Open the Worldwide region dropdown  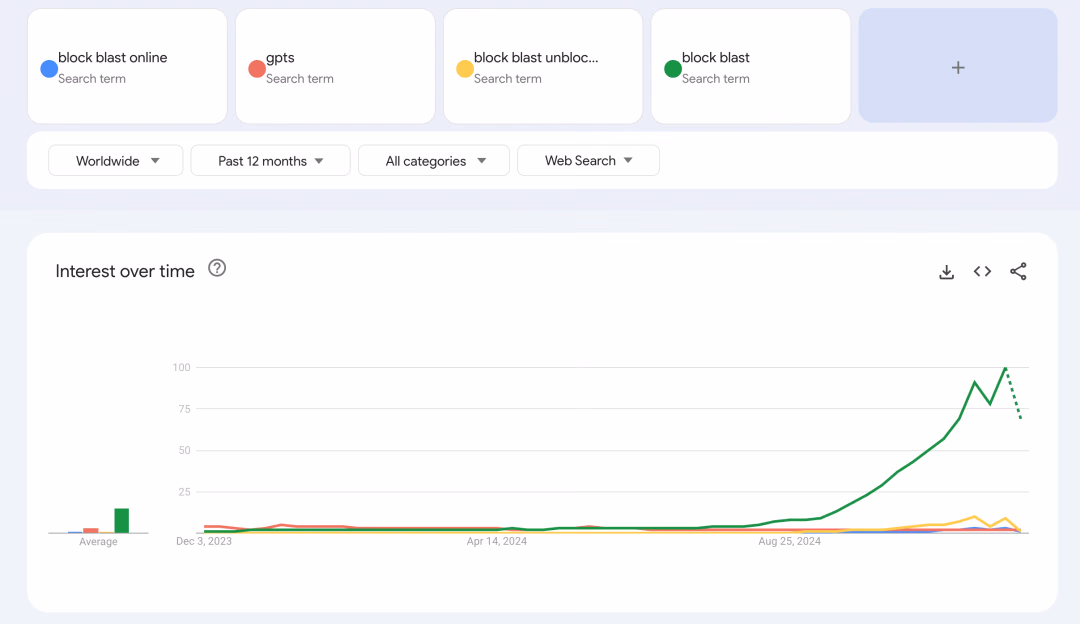(x=116, y=160)
